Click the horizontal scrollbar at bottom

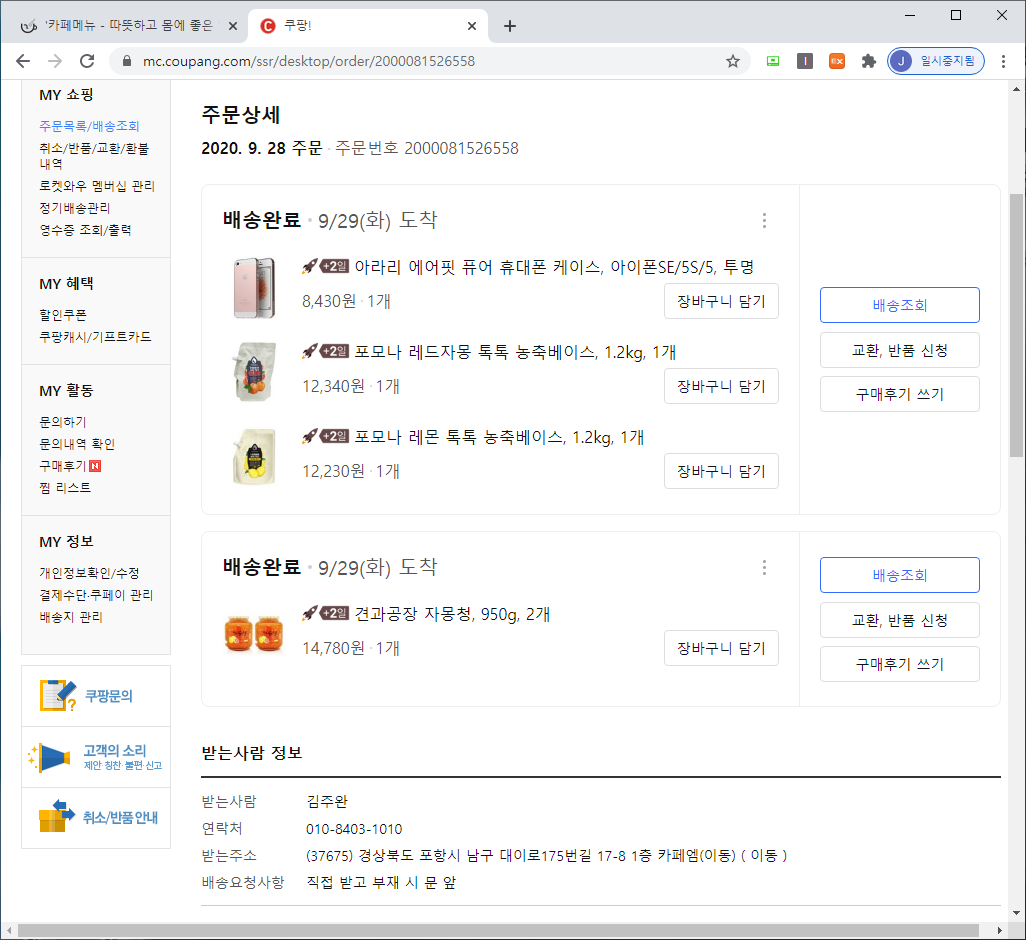(x=498, y=930)
